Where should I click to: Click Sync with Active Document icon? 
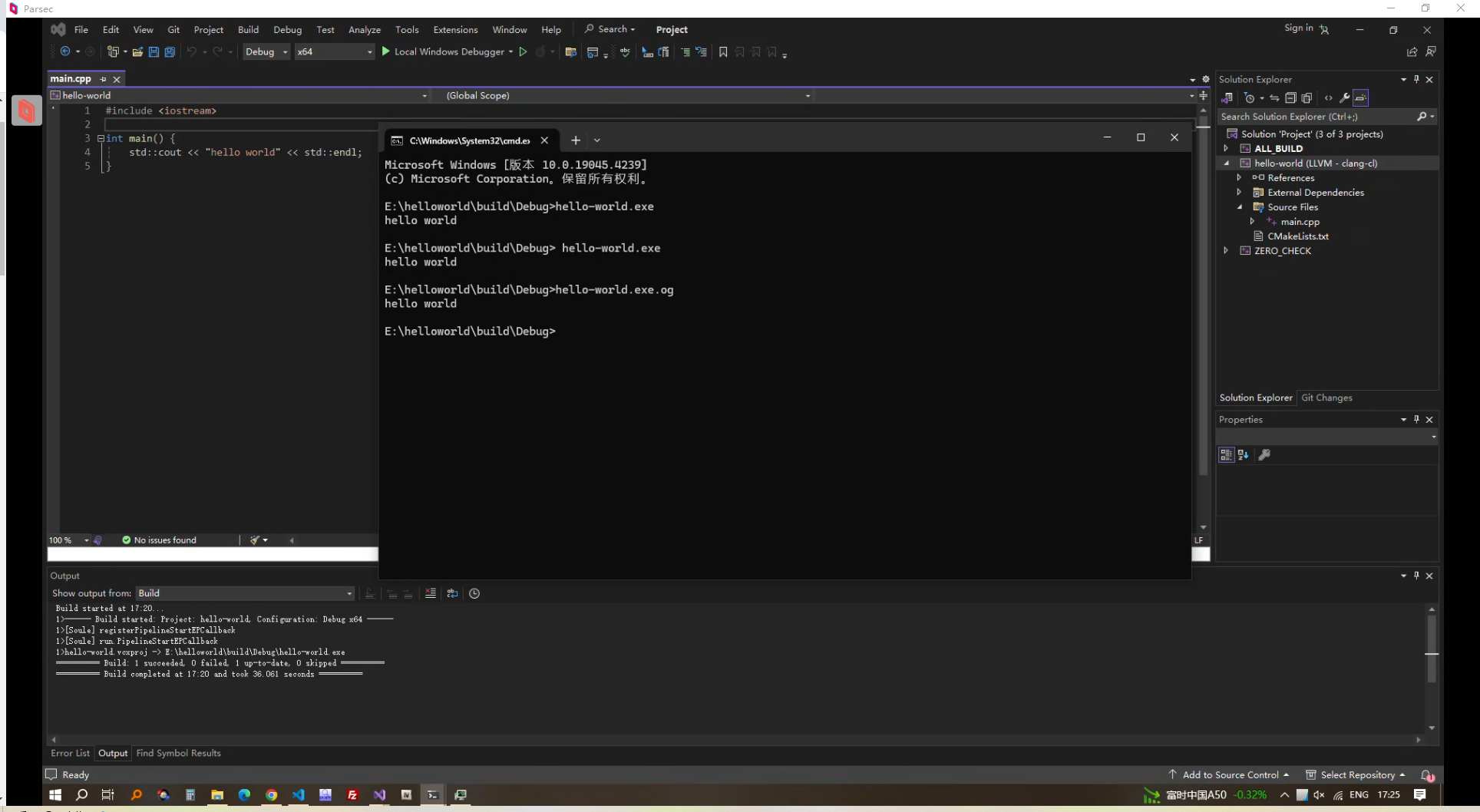click(1274, 97)
